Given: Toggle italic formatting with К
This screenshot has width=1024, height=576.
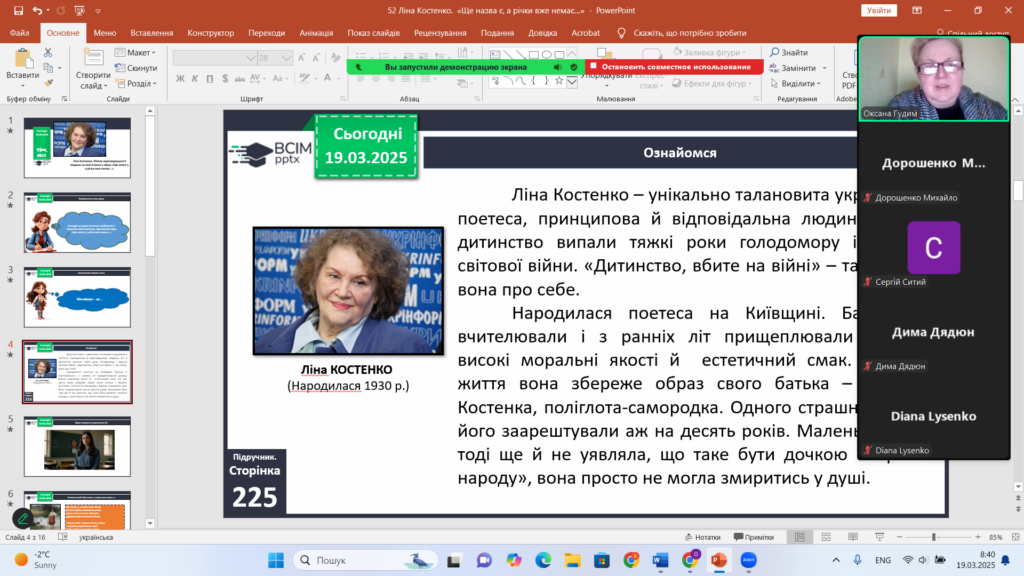Looking at the screenshot, I should (x=195, y=79).
